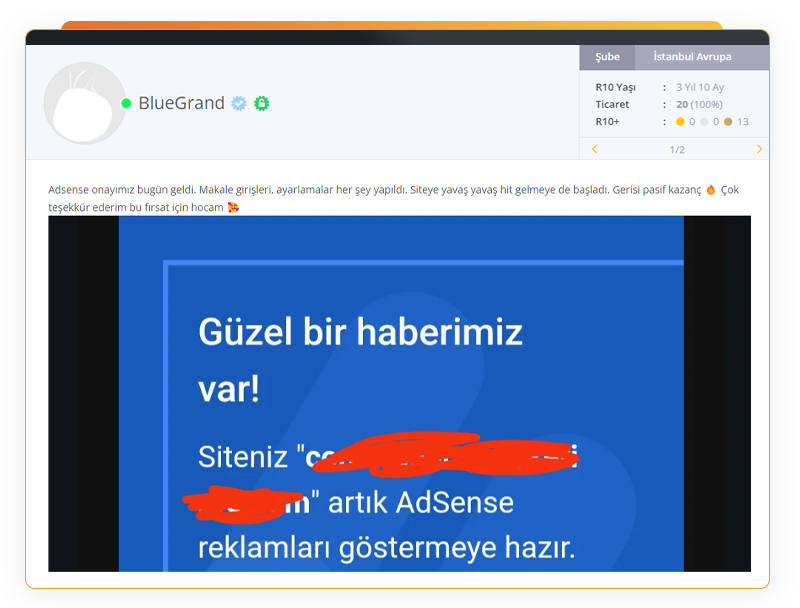This screenshot has height=608, width=800.
Task: Click the blue verified badge next to BlueGrand
Action: point(239,104)
